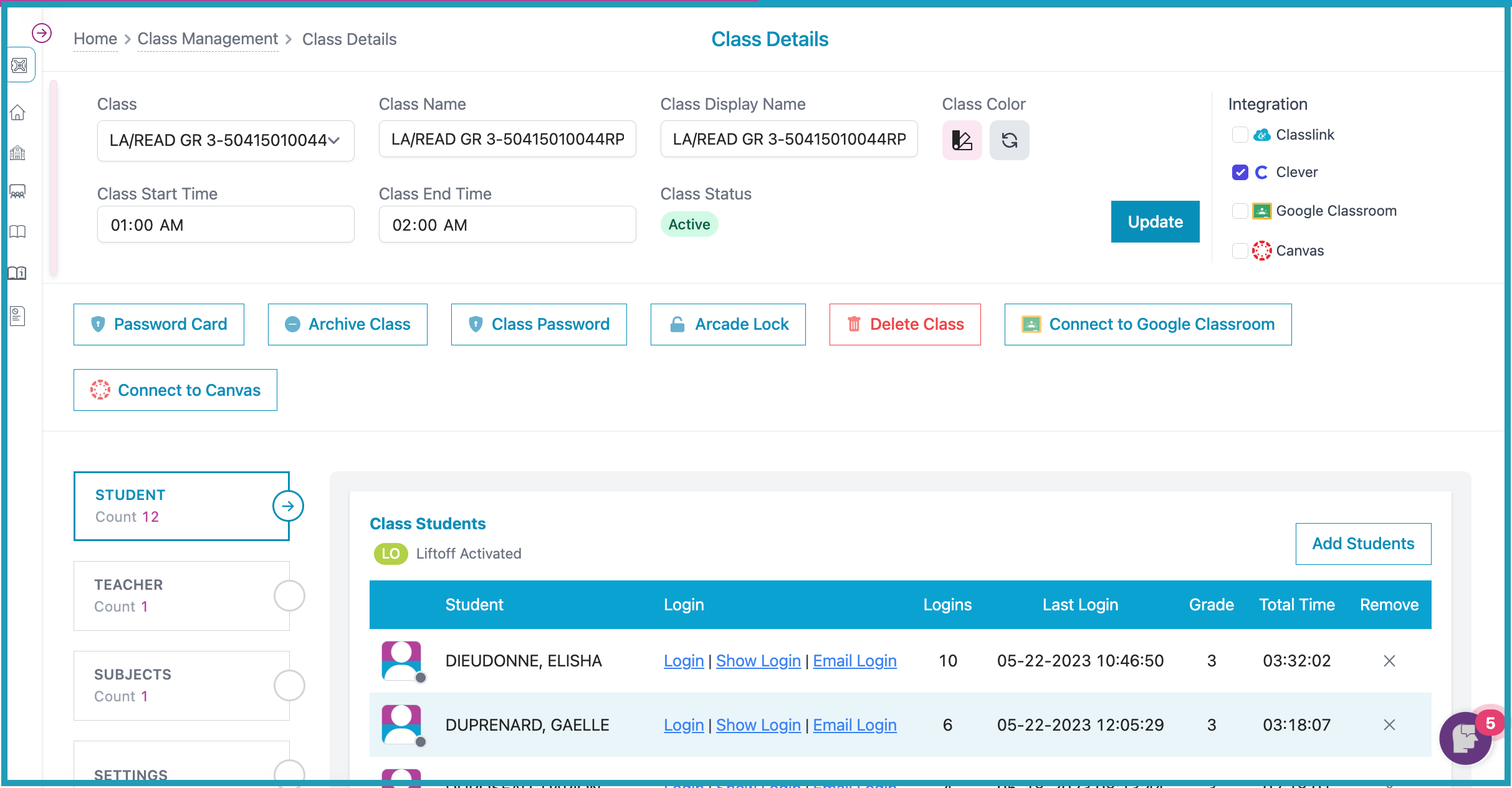Remove DIEUDONNE, ELISHA from class

(x=1389, y=661)
